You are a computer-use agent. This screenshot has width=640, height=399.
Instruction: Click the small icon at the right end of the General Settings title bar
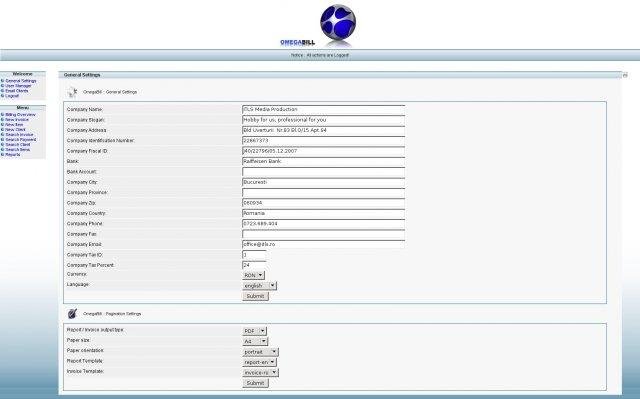click(625, 75)
